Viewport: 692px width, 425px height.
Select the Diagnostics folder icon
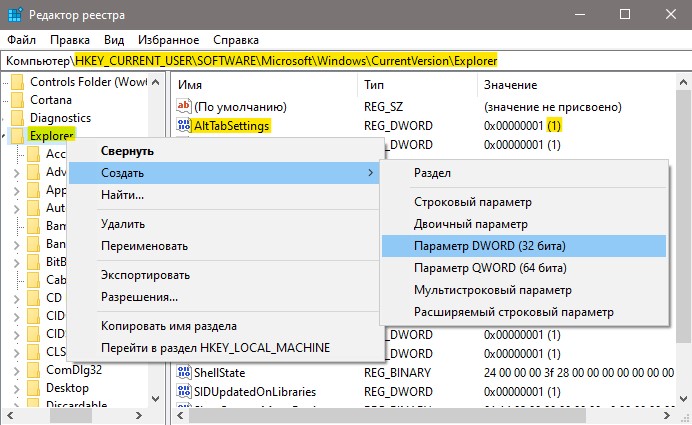18,118
